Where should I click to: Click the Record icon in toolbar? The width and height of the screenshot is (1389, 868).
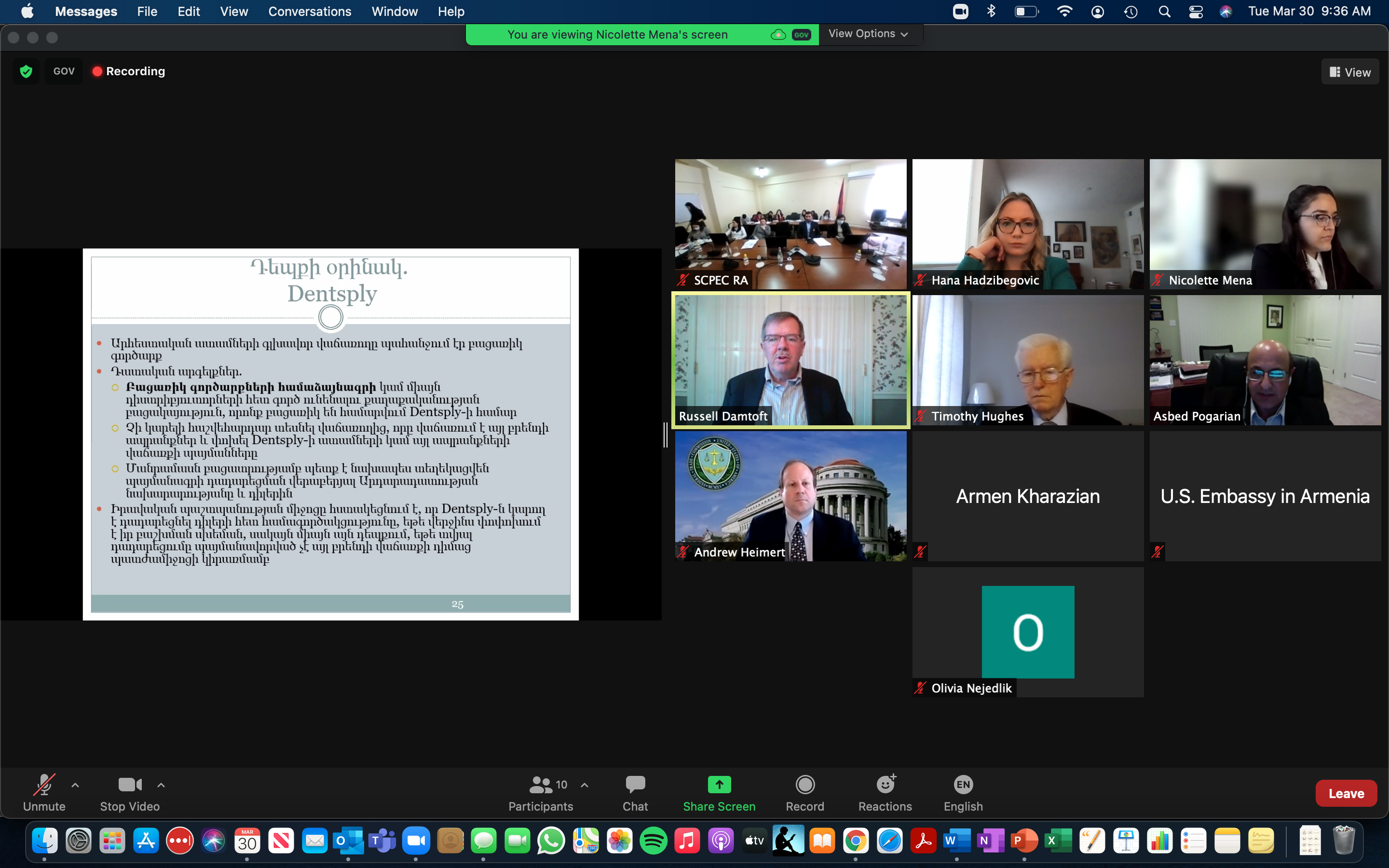(804, 785)
